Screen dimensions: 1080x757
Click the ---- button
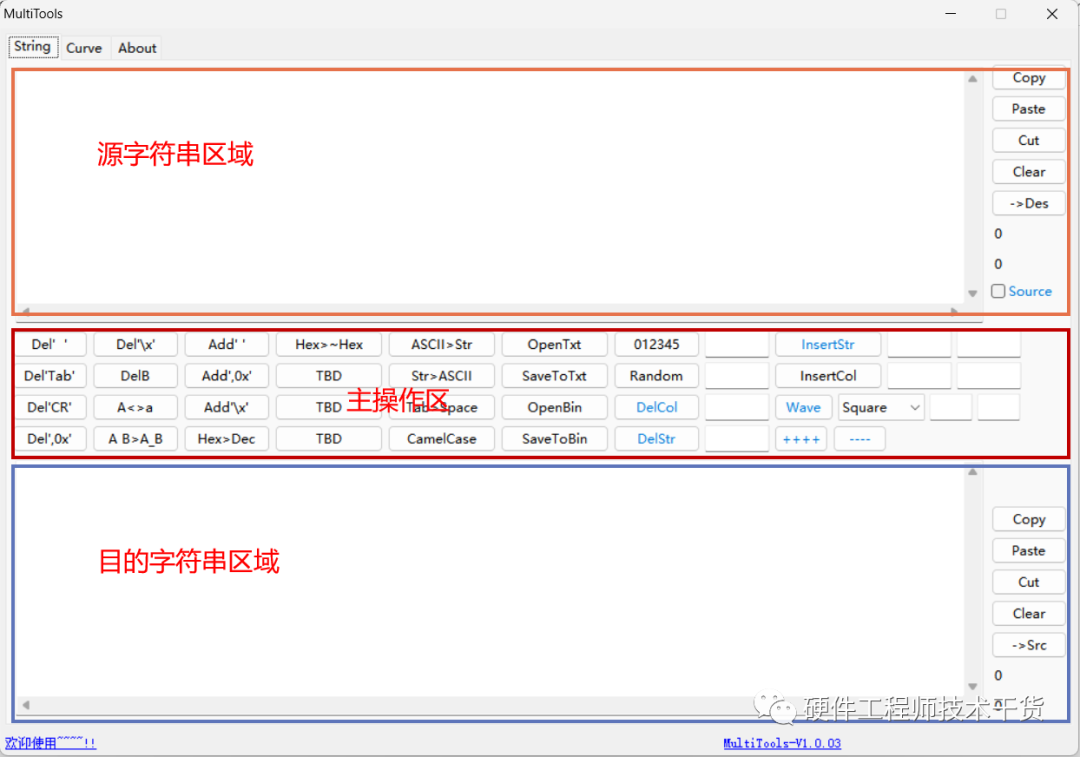tap(860, 439)
